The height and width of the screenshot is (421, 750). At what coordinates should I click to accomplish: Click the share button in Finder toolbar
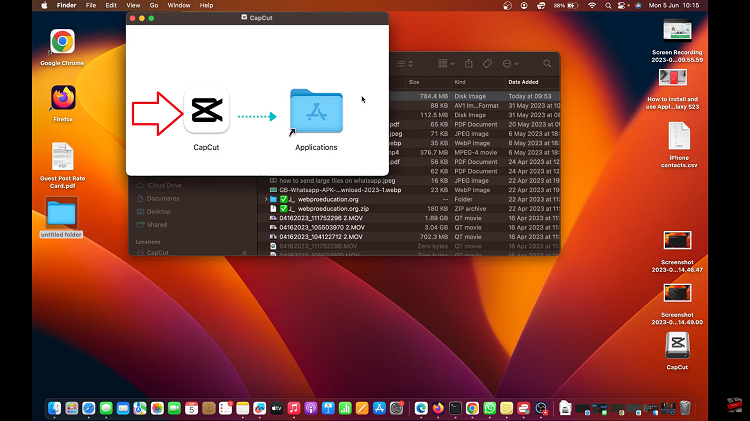[469, 64]
